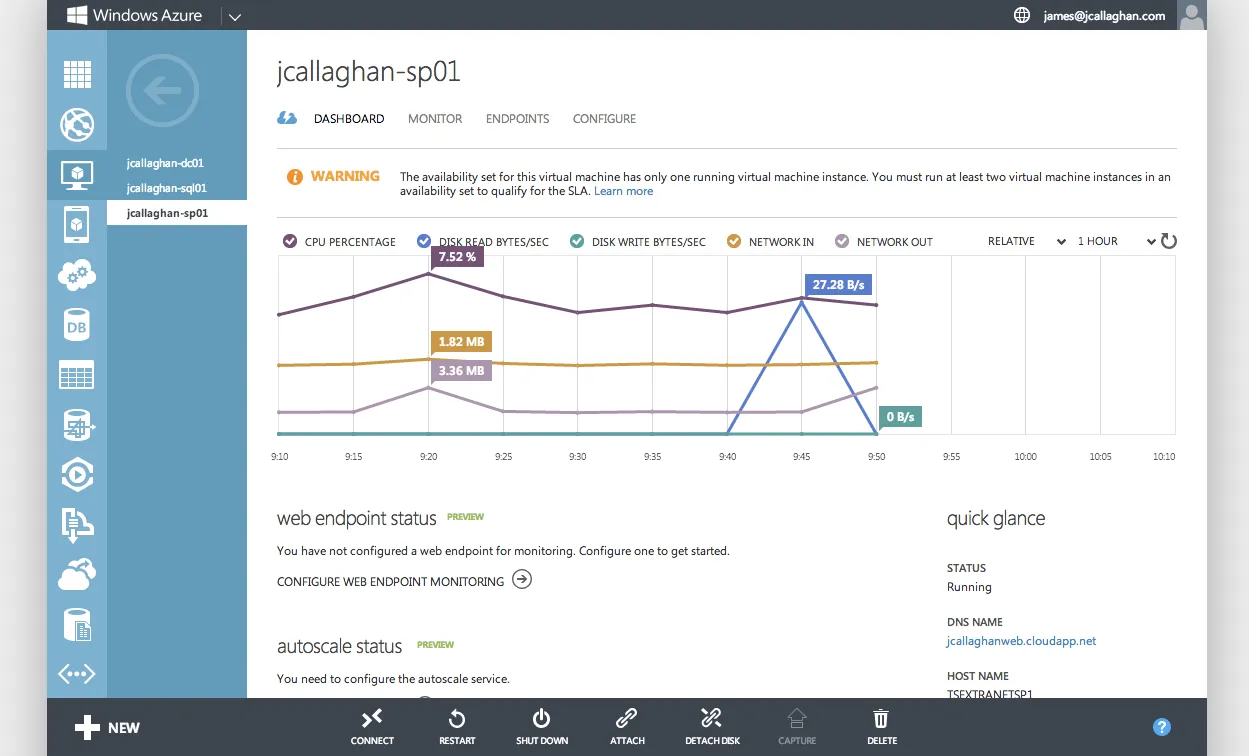Click the 7.52 % CPU data label

pyautogui.click(x=457, y=257)
